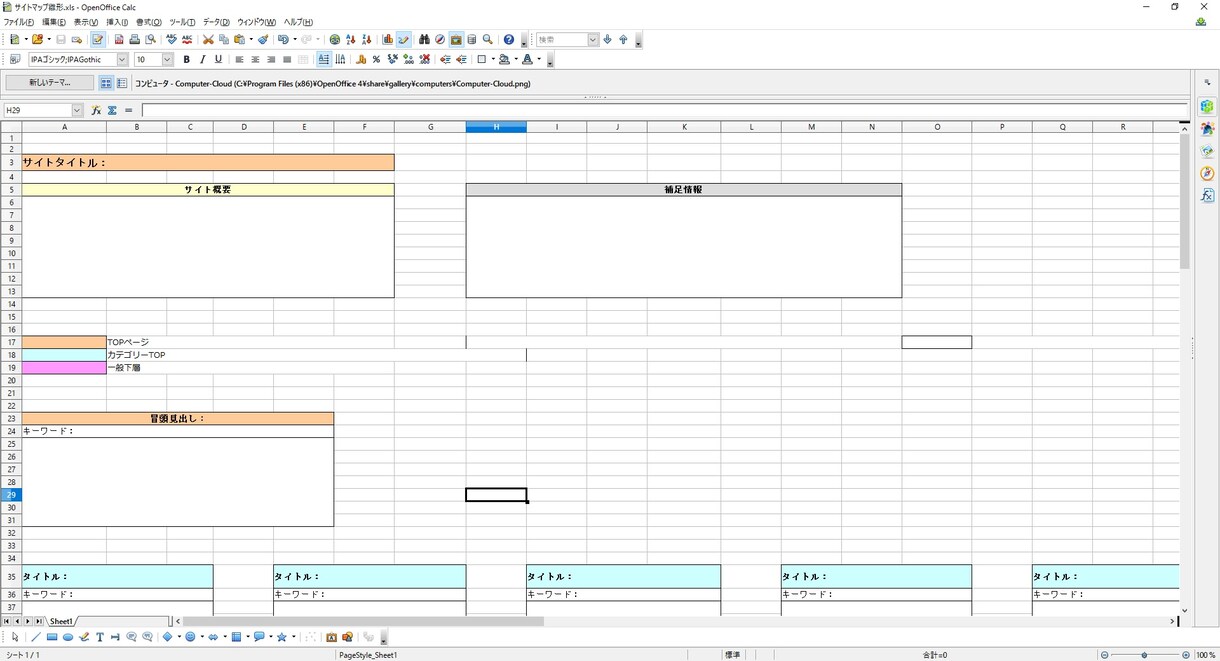Select the Rectangle drawing tool
The image size is (1220, 661).
[x=52, y=637]
